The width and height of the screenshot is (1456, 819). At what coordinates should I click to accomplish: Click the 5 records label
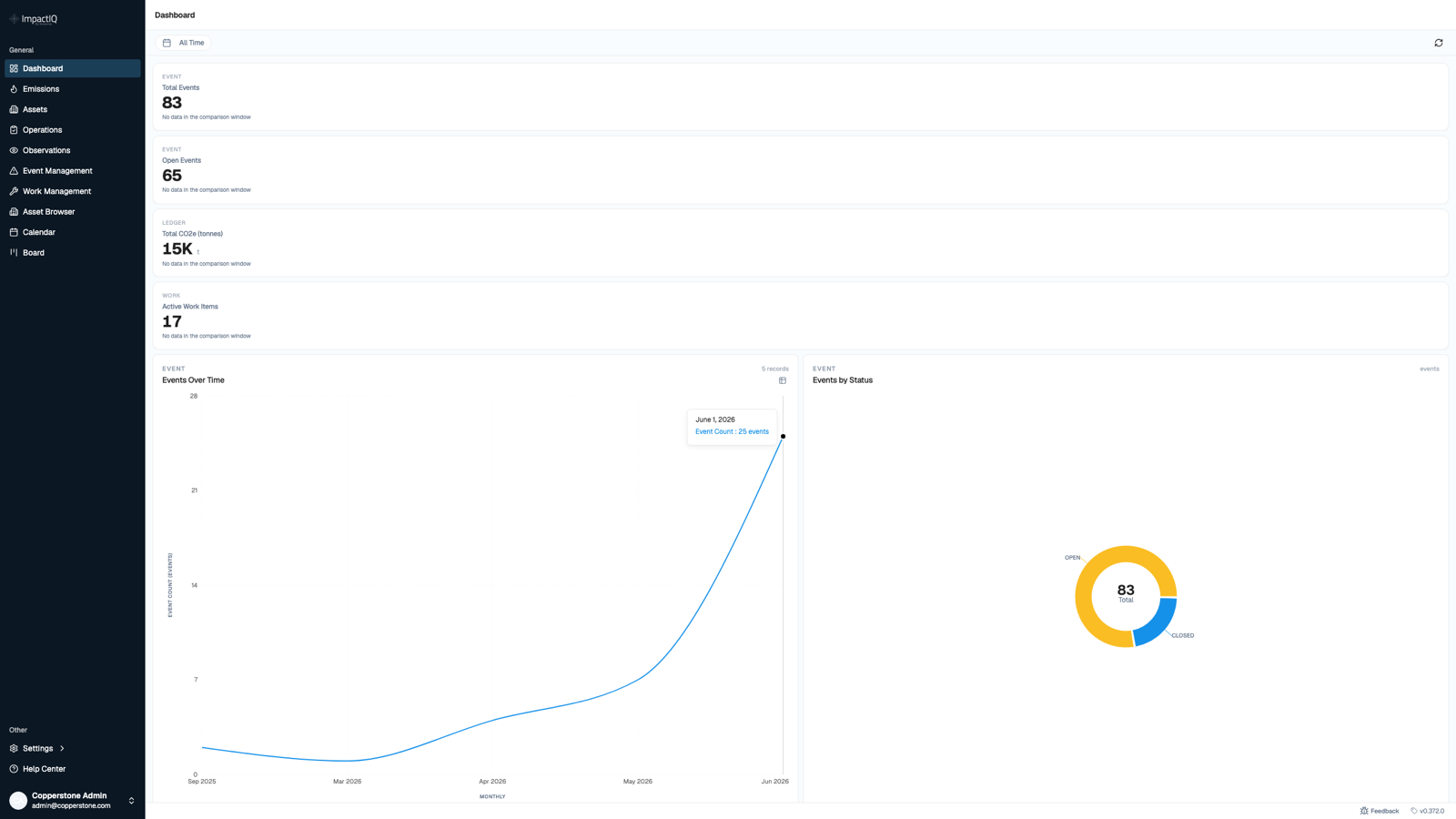click(775, 369)
